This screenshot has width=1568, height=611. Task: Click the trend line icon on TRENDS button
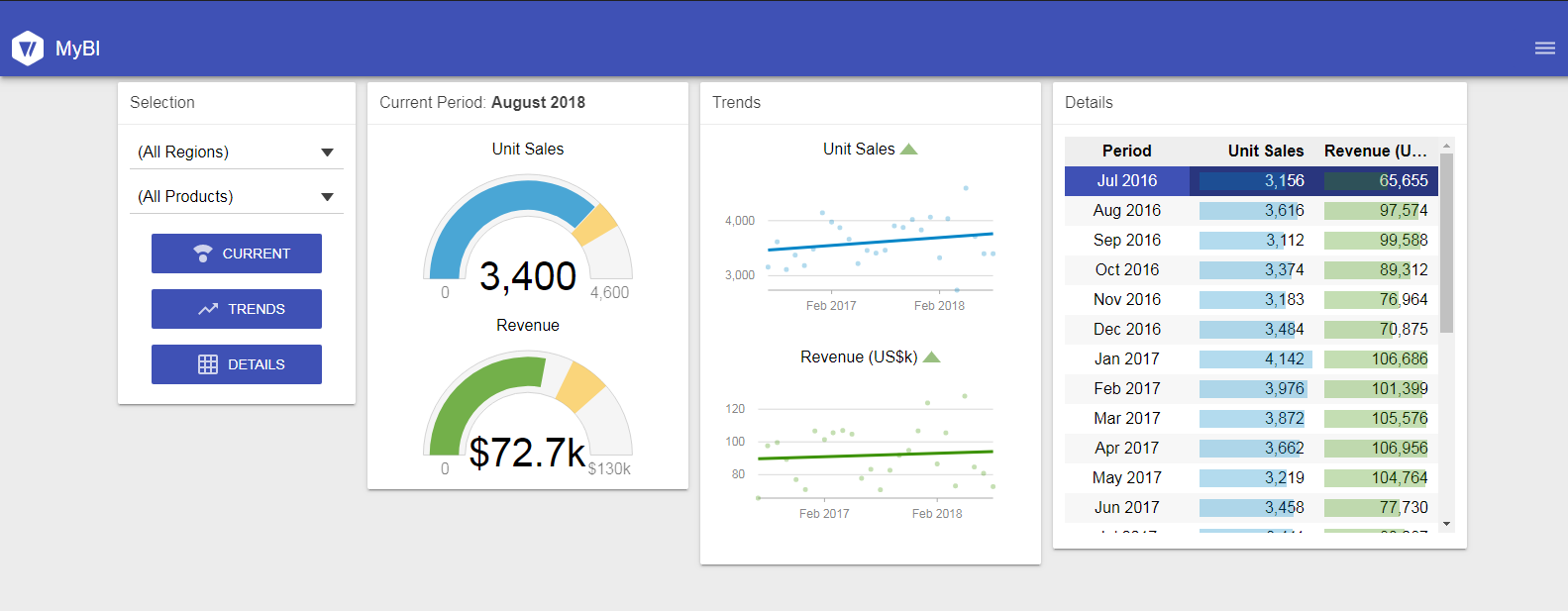(208, 309)
